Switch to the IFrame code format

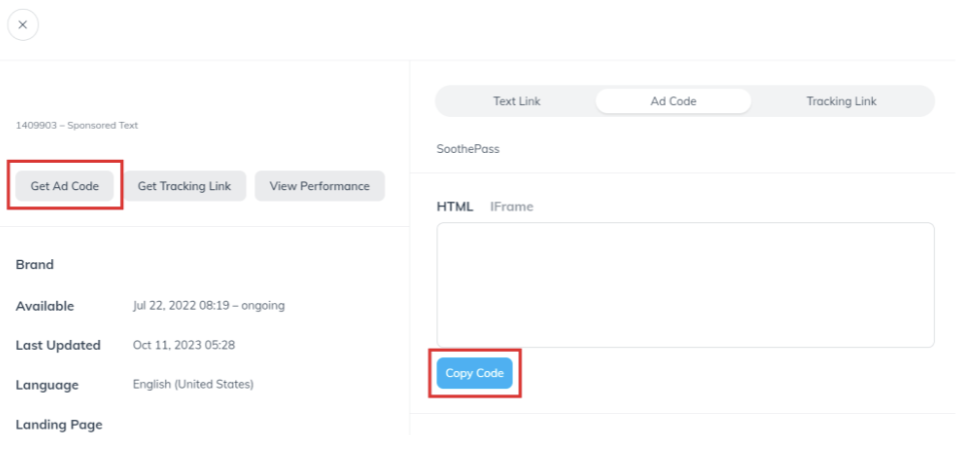tap(511, 207)
